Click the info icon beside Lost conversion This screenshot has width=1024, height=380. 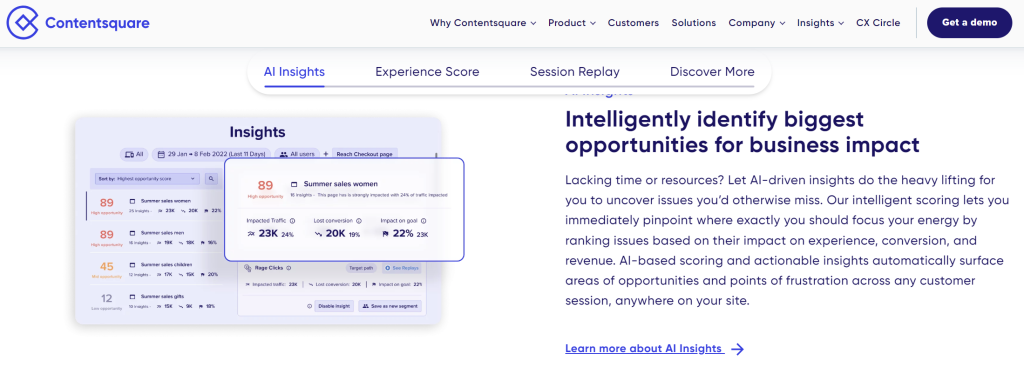tap(359, 221)
